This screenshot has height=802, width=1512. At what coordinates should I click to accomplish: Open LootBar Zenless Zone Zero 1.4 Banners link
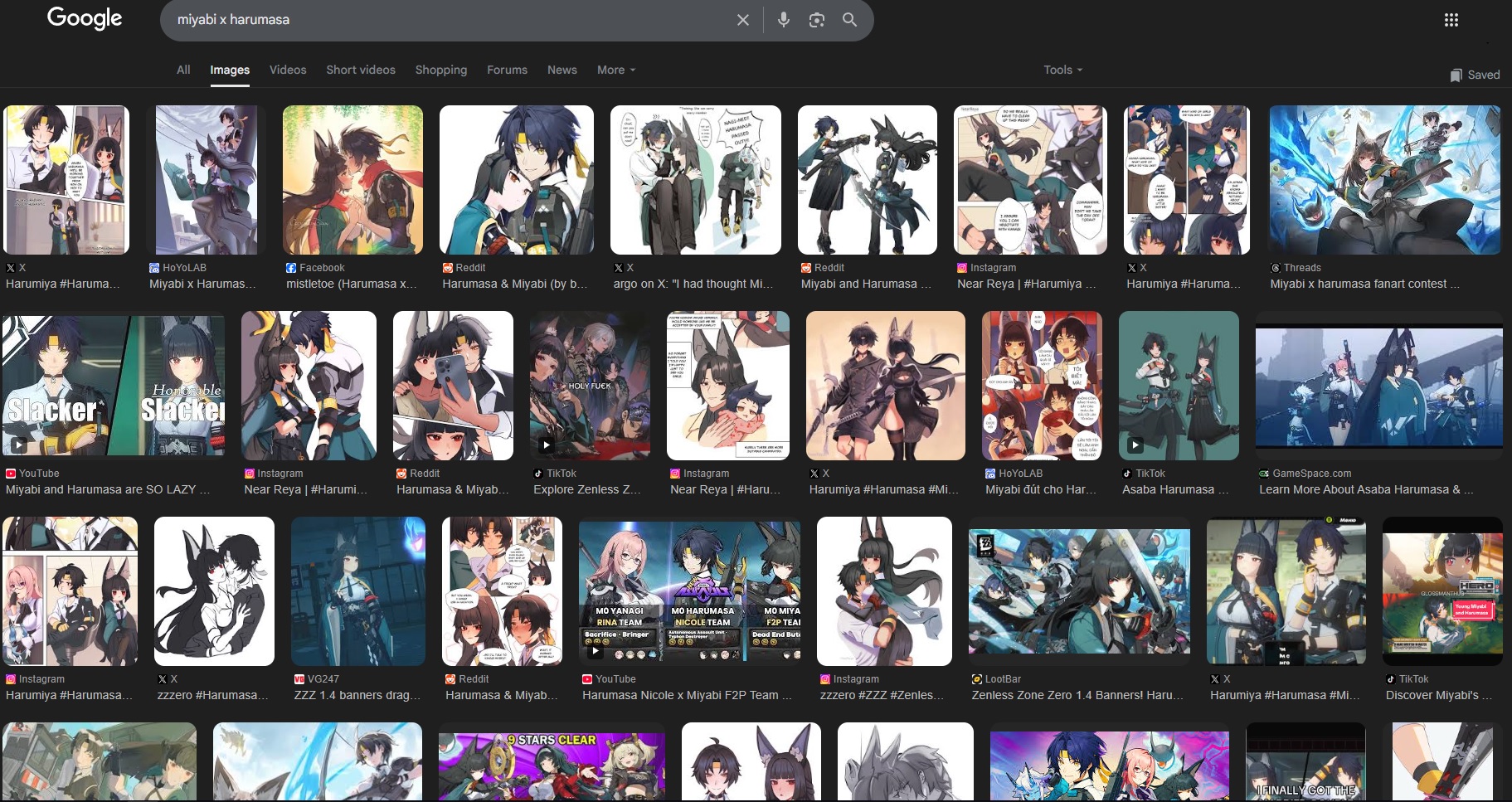tap(1077, 695)
